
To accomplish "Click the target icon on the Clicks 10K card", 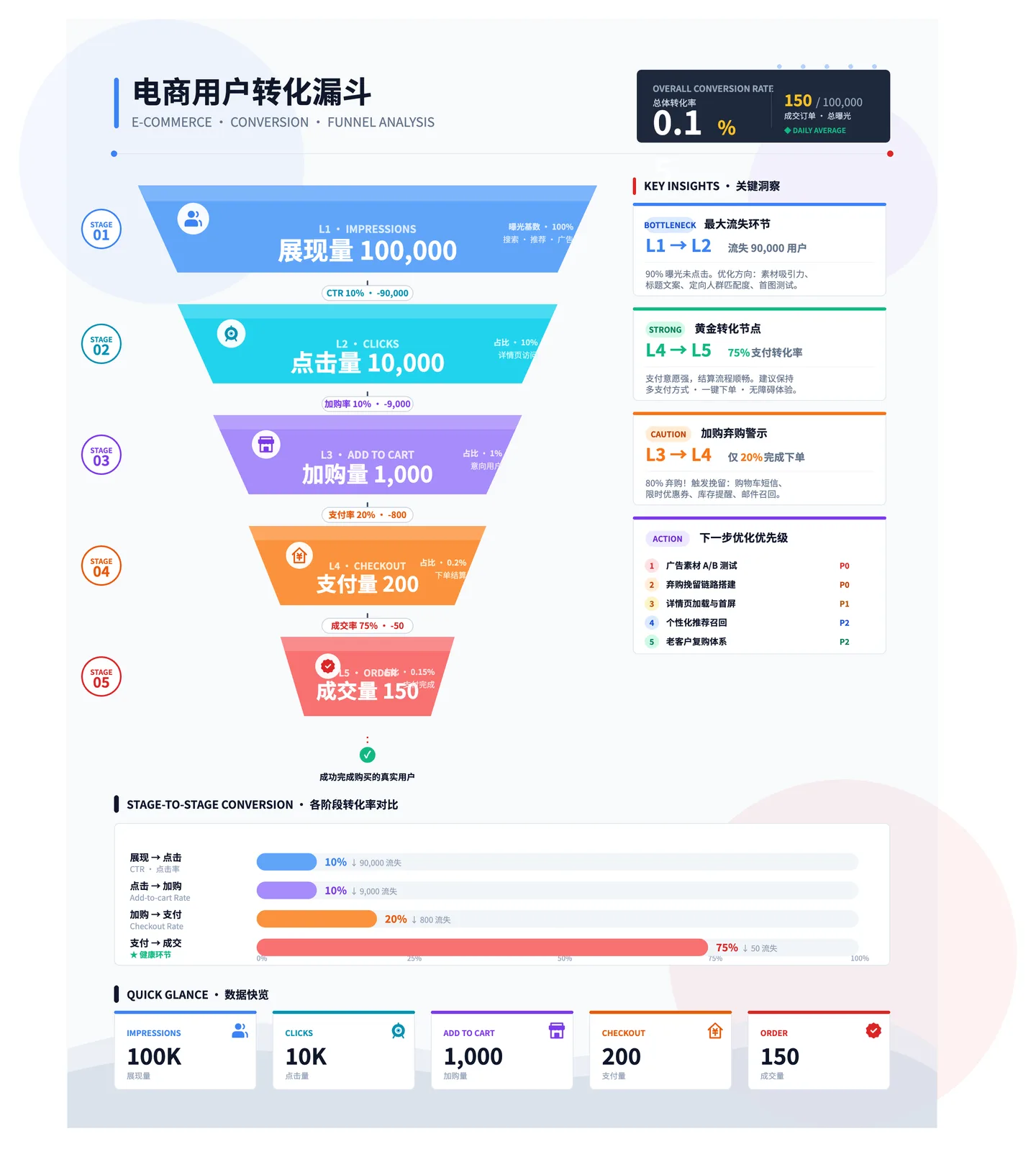I will coord(399,1031).
